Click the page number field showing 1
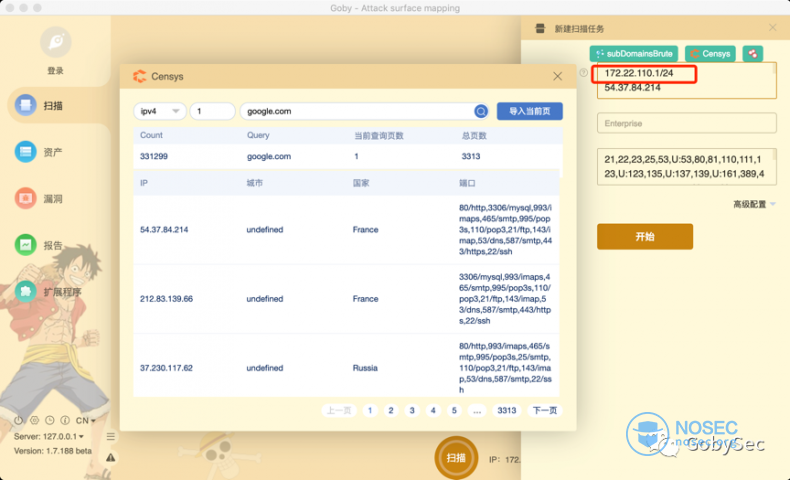The height and width of the screenshot is (480, 790). 212,111
